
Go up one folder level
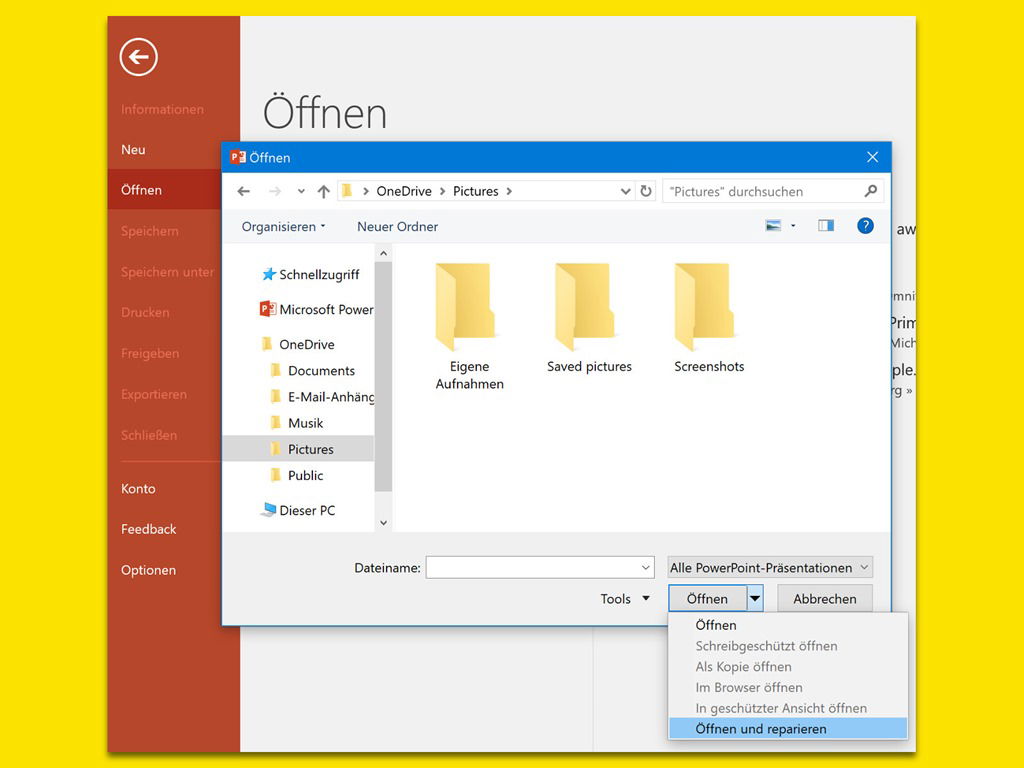[323, 191]
